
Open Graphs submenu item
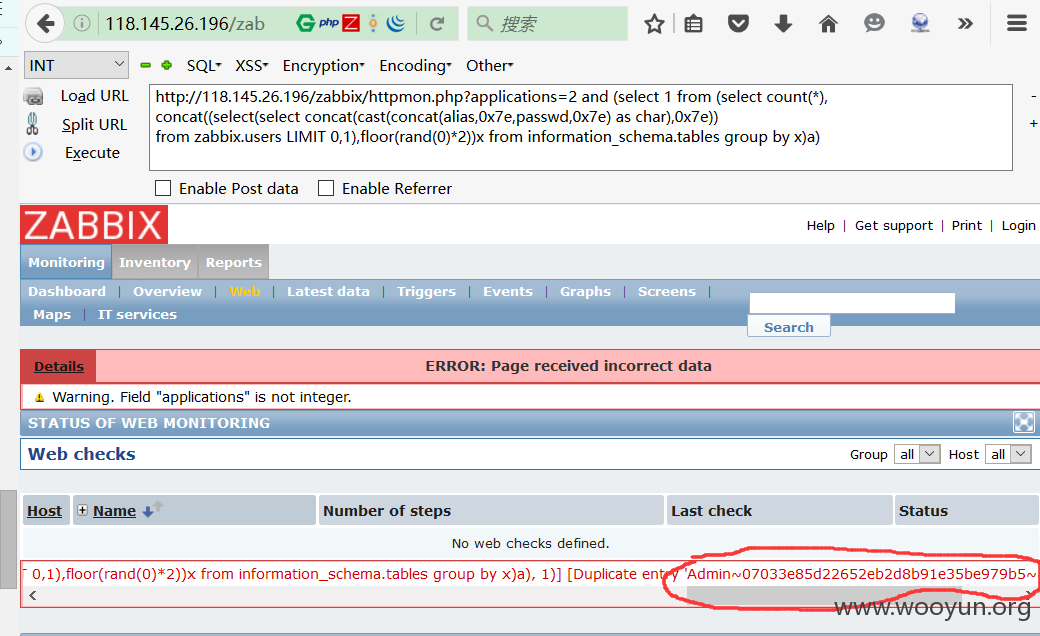(x=585, y=291)
